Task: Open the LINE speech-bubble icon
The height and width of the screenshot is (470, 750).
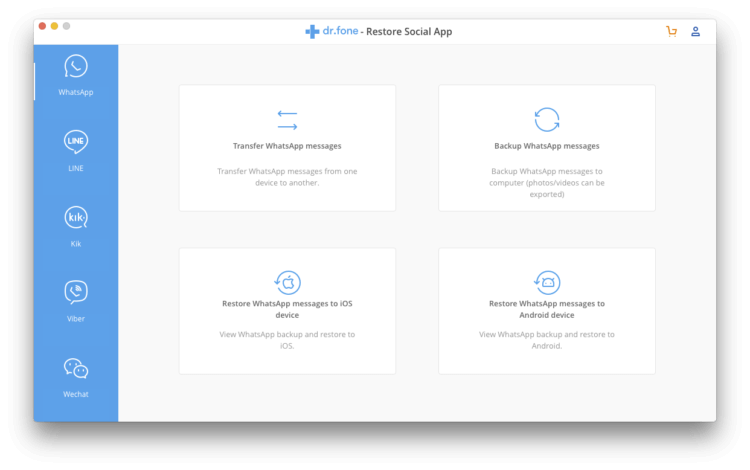Action: coord(76,142)
